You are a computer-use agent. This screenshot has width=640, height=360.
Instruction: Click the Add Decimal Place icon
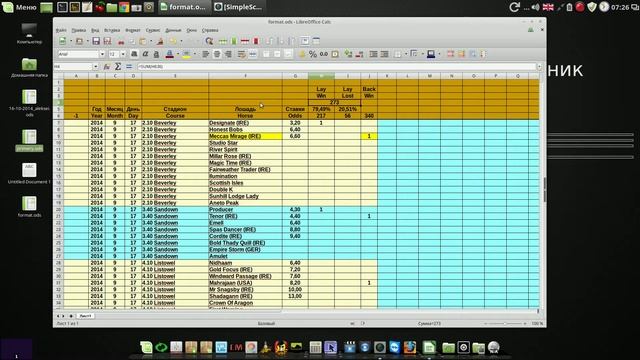pos(348,54)
